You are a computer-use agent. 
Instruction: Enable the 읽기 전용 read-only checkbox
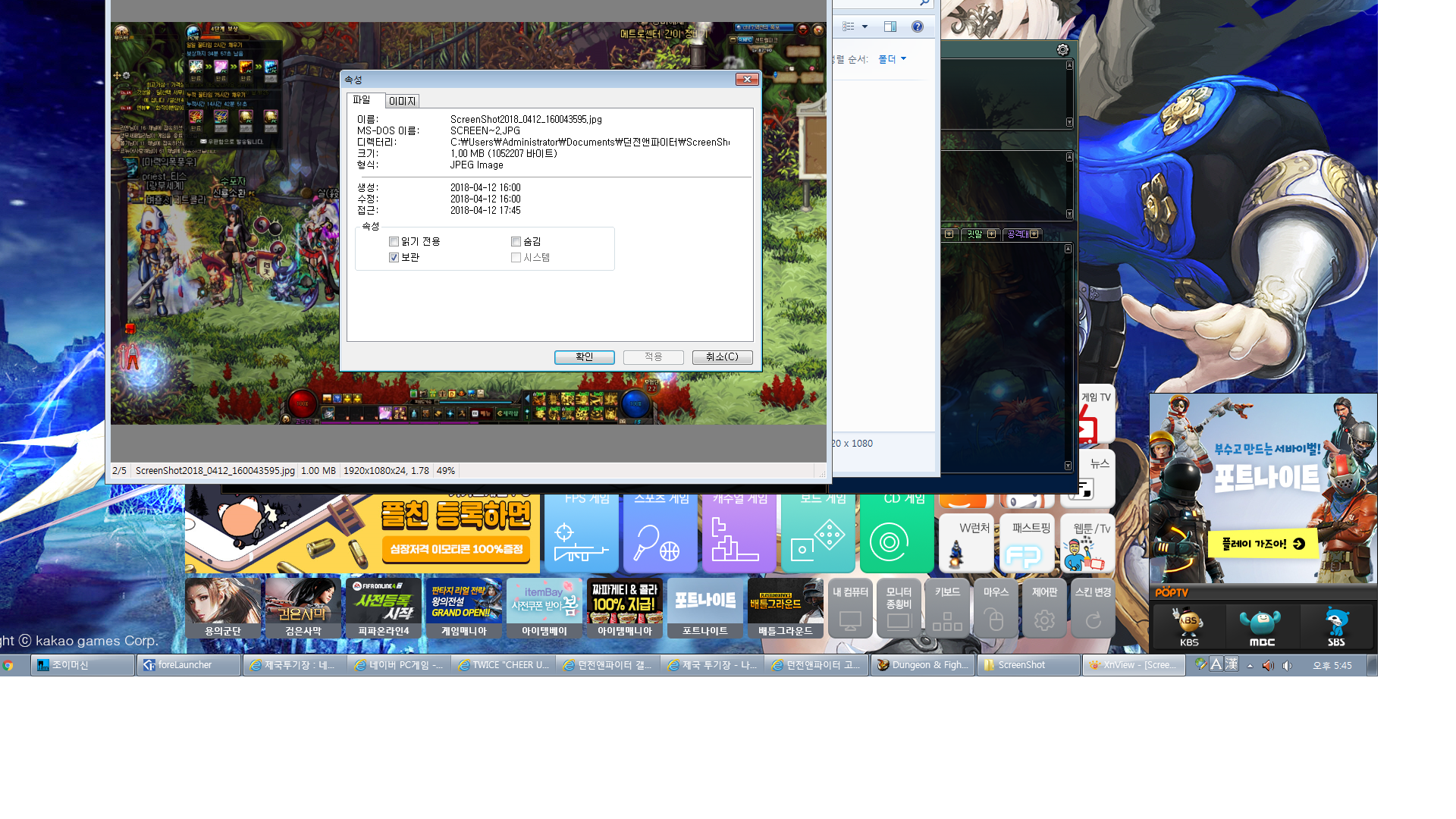coord(394,242)
